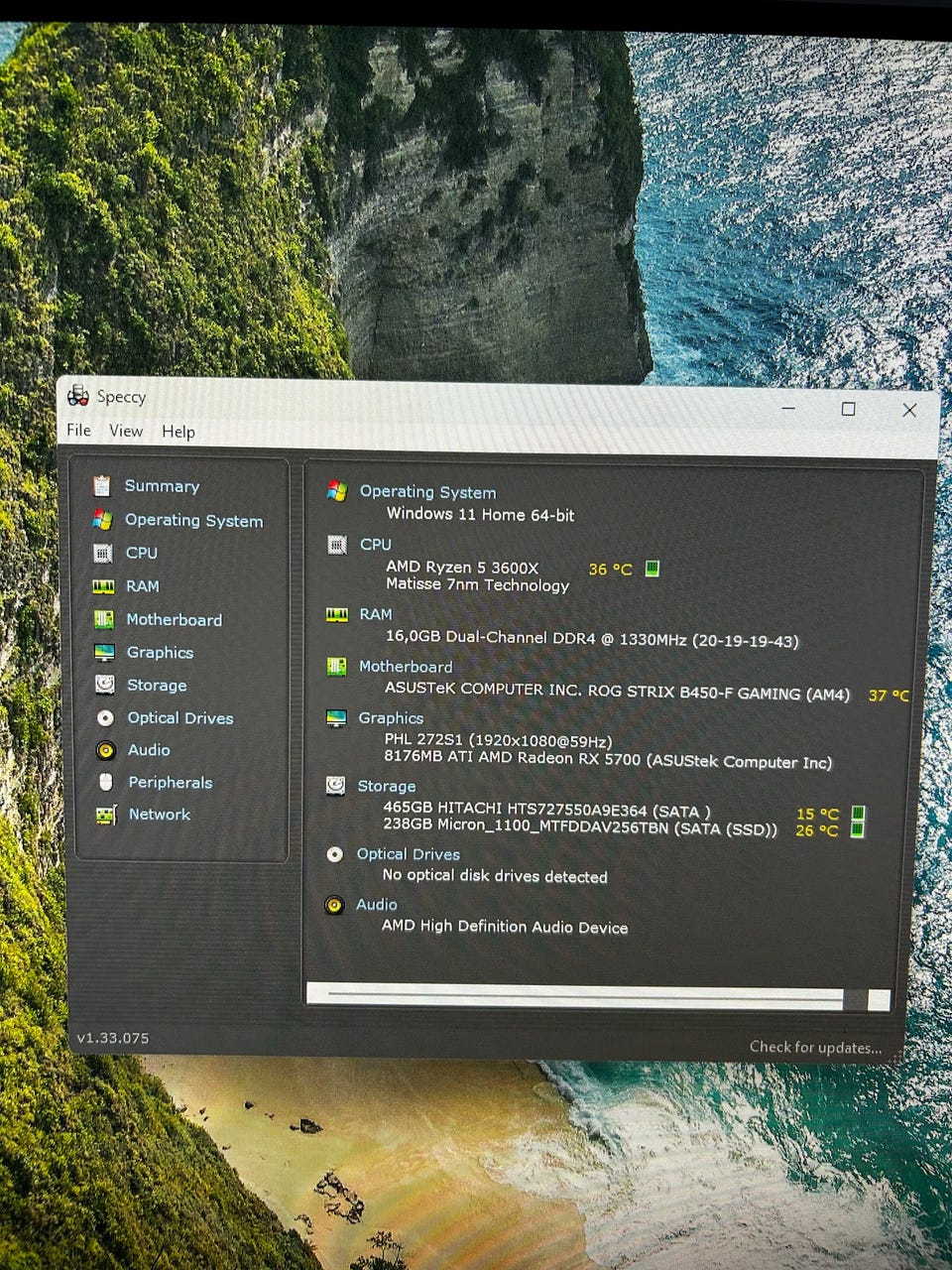Open the File menu
The image size is (952, 1270).
78,430
